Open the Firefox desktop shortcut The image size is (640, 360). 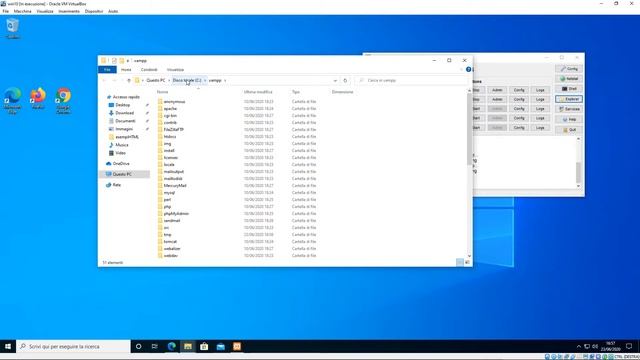[38, 98]
